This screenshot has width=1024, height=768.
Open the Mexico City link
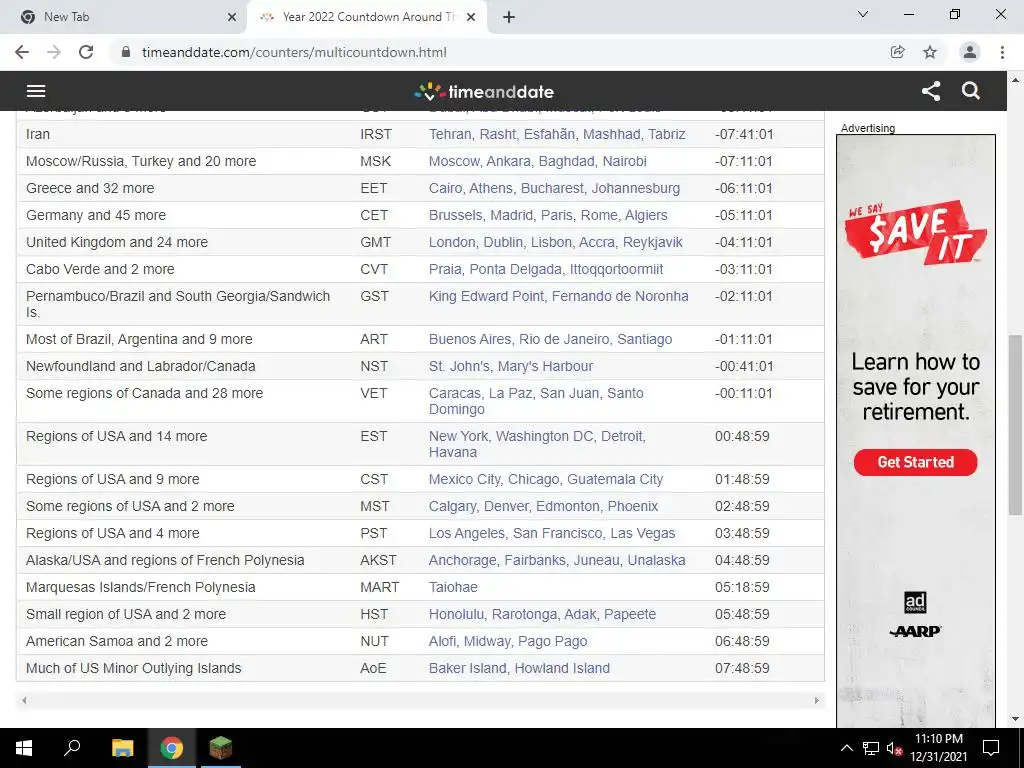coord(465,479)
